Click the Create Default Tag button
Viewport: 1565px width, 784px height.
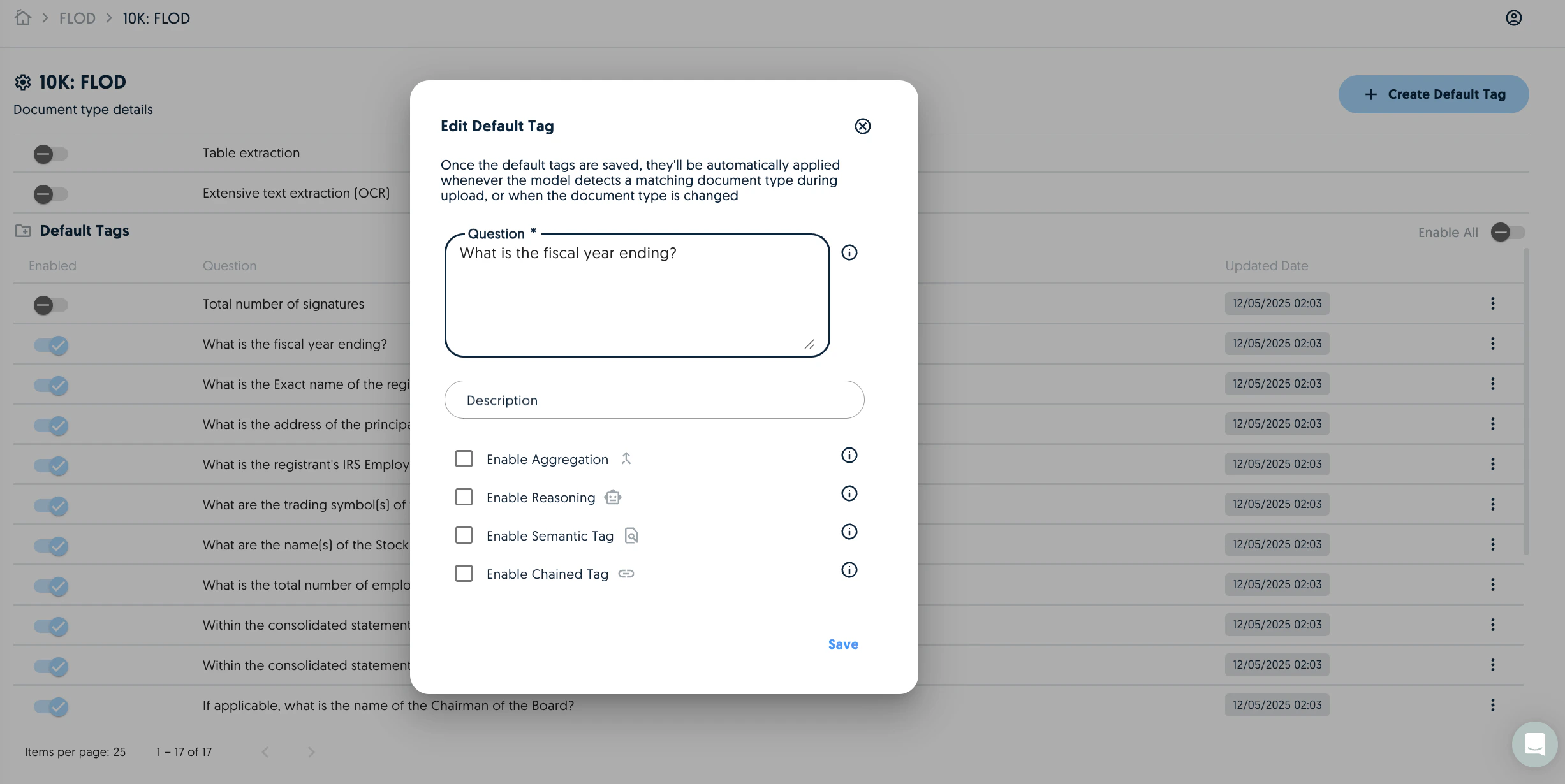(1434, 94)
